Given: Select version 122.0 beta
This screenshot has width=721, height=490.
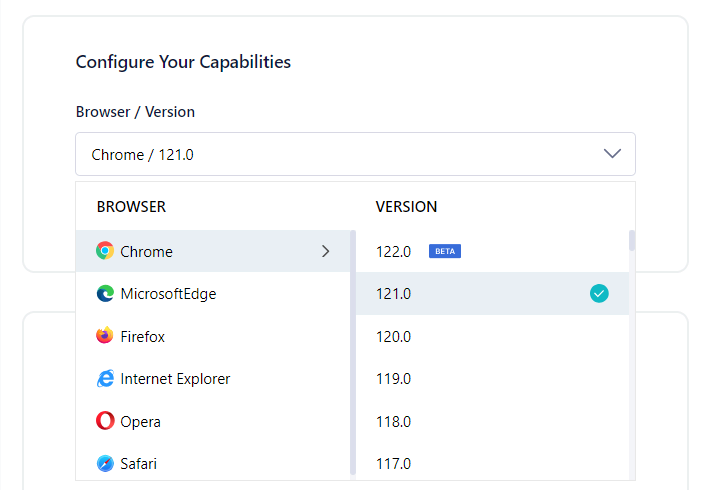Looking at the screenshot, I should pos(492,251).
